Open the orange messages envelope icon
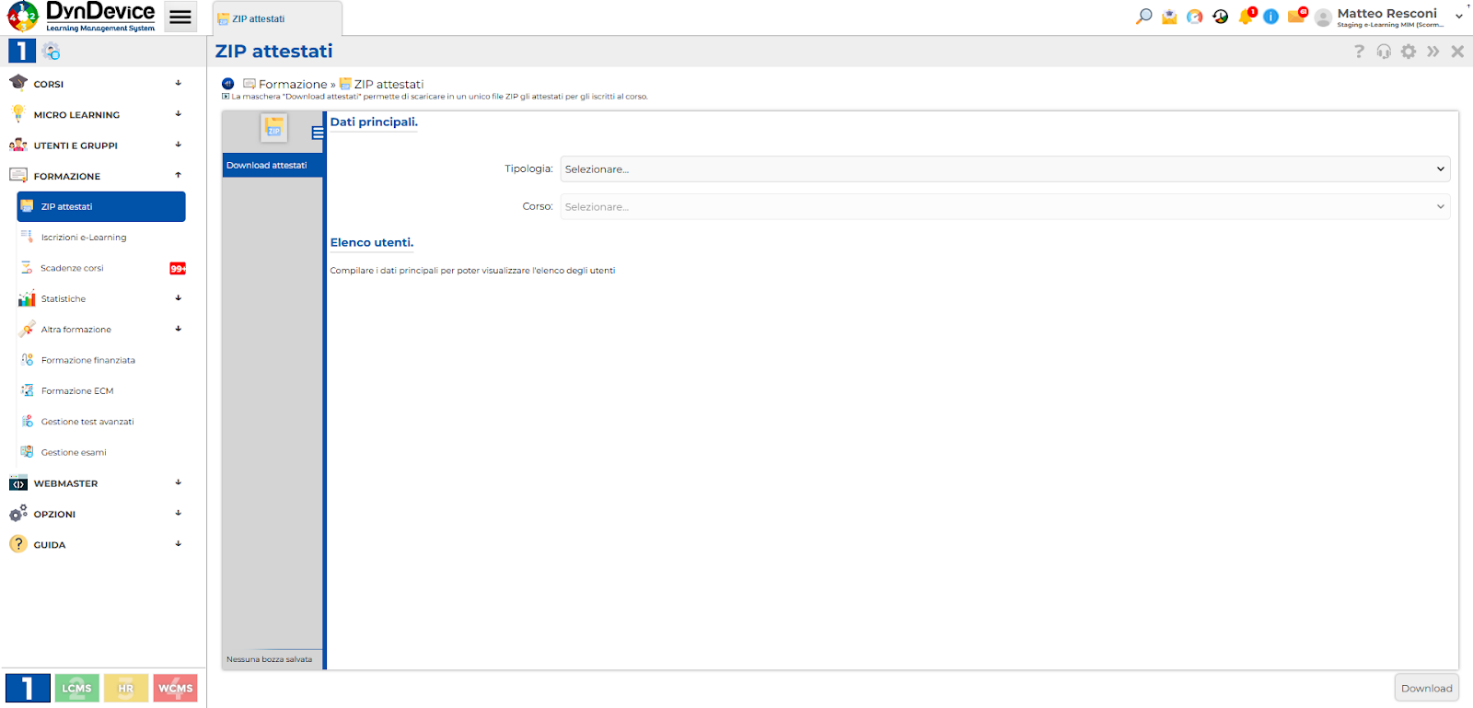This screenshot has height=708, width=1473. point(1296,17)
